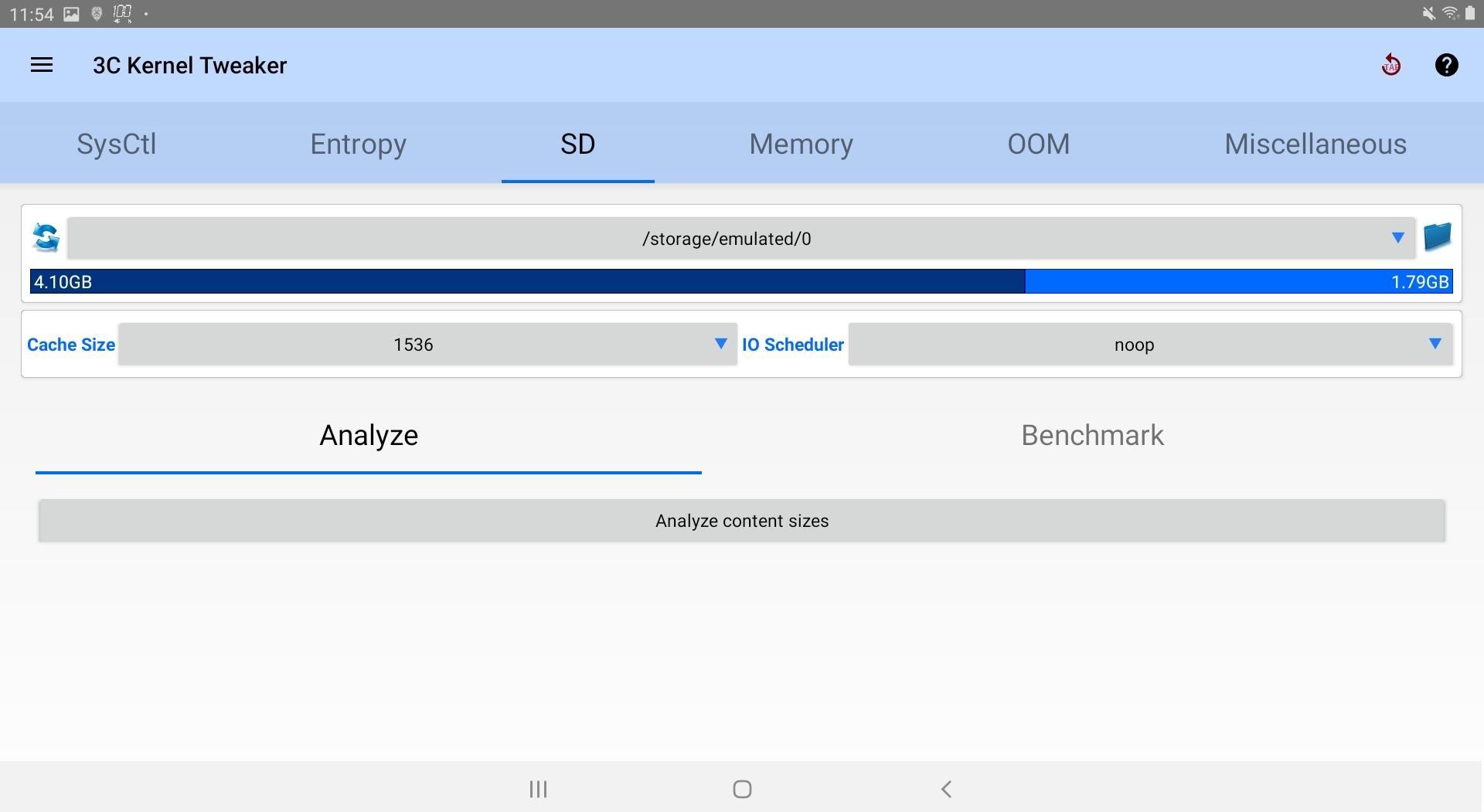Viewport: 1484px width, 812px height.
Task: Select the Analyze sub-tab
Action: pyautogui.click(x=369, y=436)
